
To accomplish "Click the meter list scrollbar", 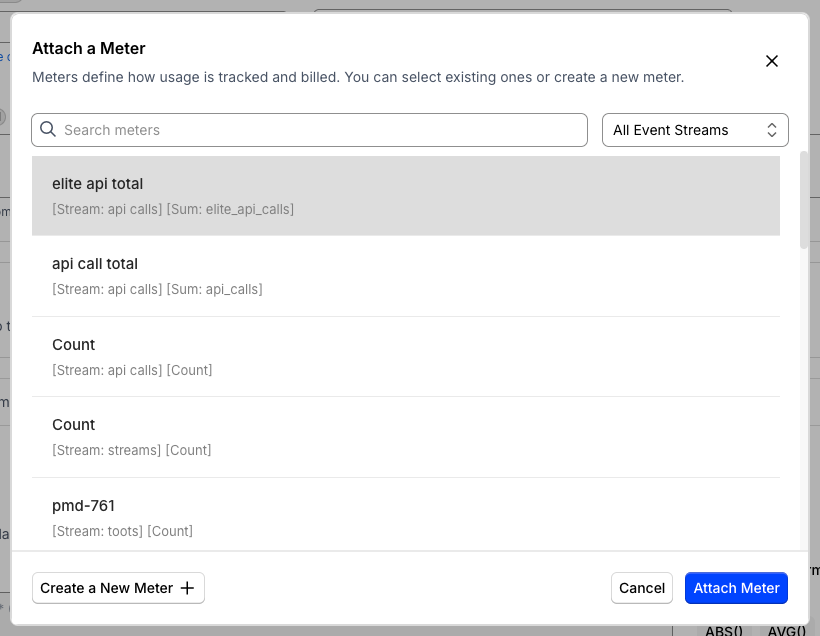I will 804,200.
